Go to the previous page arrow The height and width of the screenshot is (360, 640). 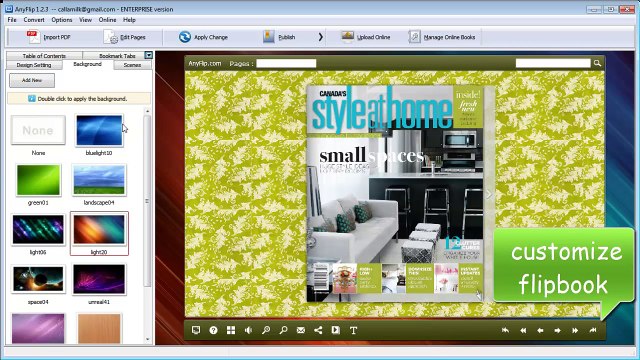[x=540, y=330]
